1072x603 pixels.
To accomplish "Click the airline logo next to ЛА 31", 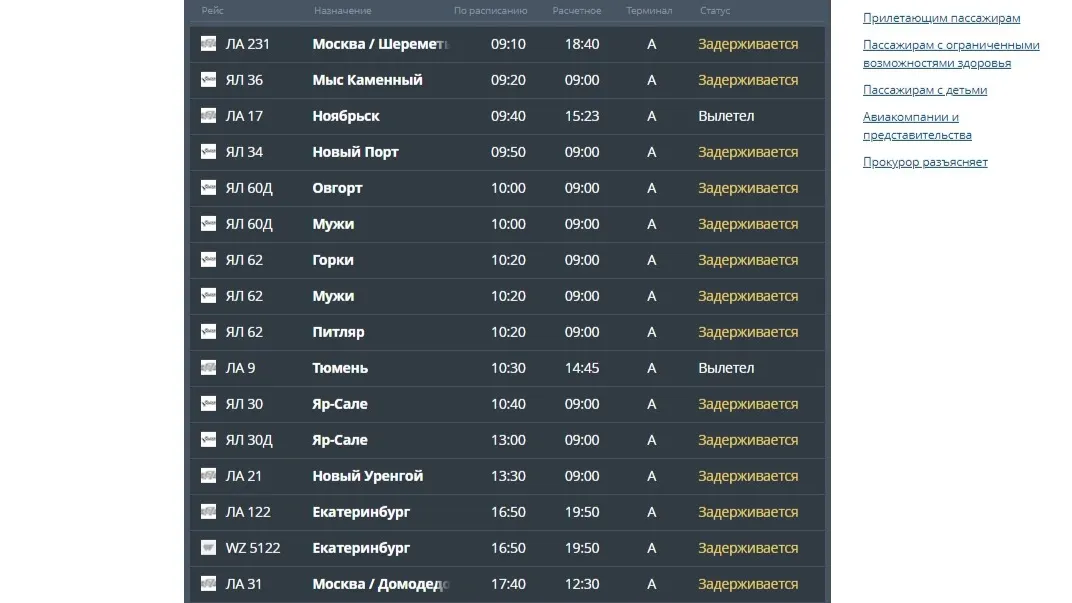I will (x=208, y=584).
